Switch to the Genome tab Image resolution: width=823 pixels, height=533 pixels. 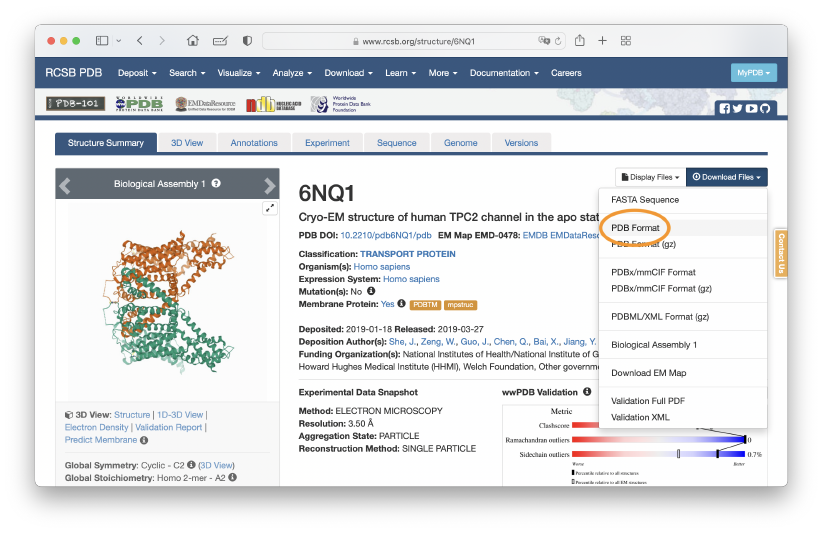460,143
